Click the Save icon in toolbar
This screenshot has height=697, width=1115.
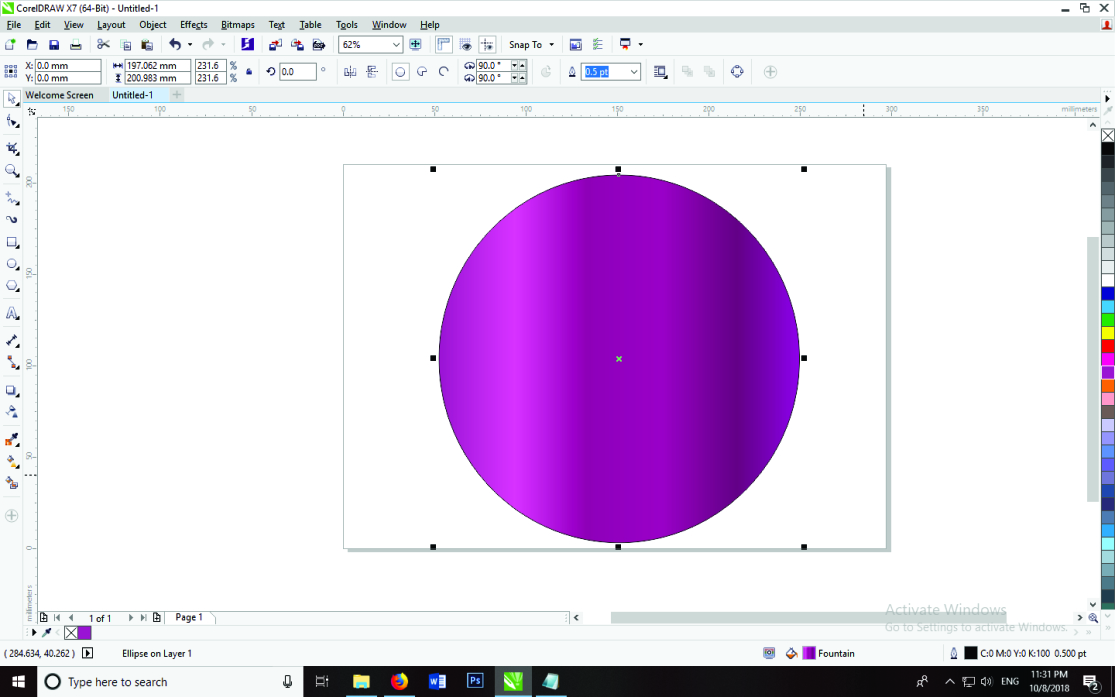pos(54,45)
